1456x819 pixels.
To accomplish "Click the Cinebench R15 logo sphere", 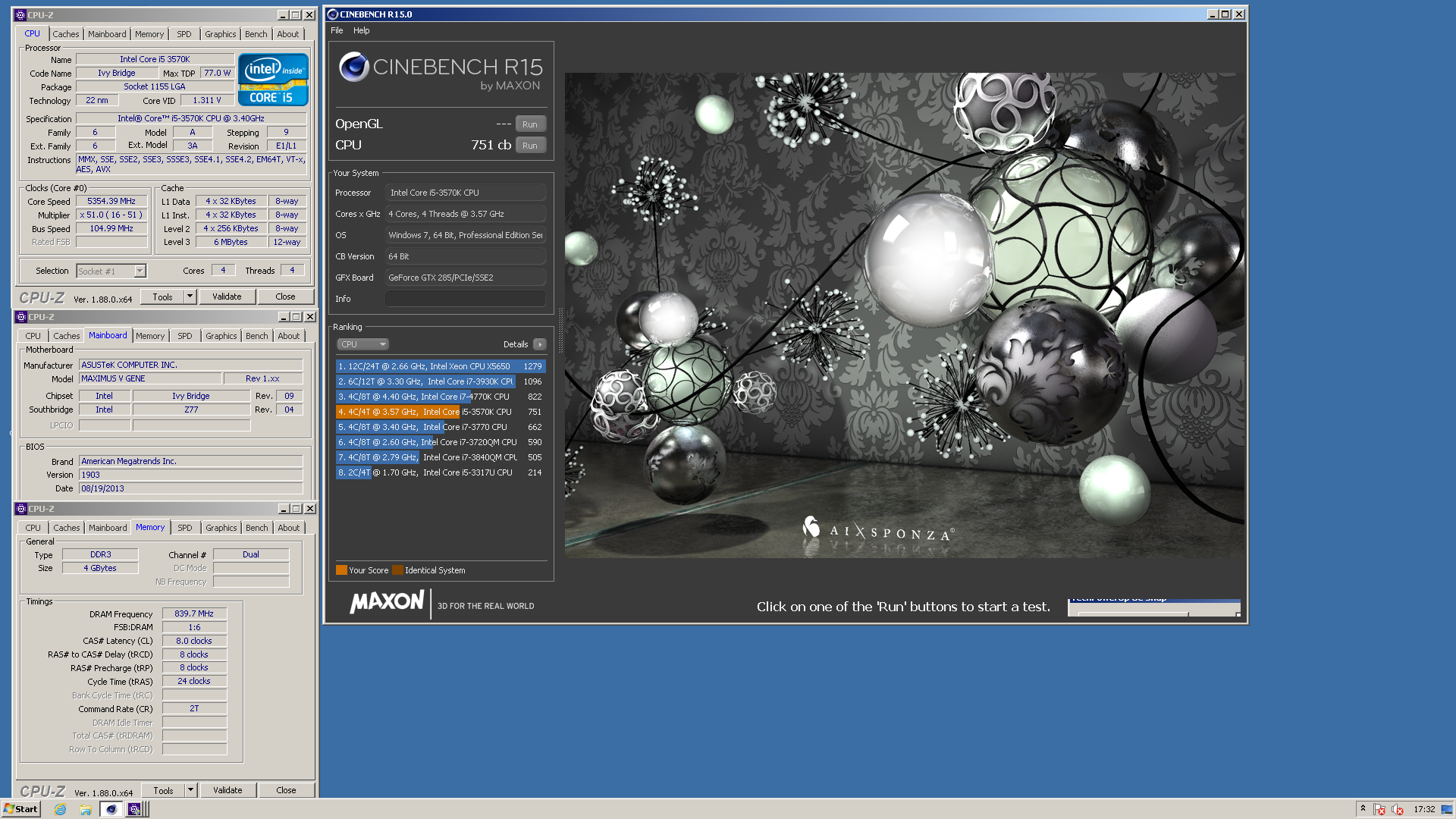I will [x=354, y=67].
